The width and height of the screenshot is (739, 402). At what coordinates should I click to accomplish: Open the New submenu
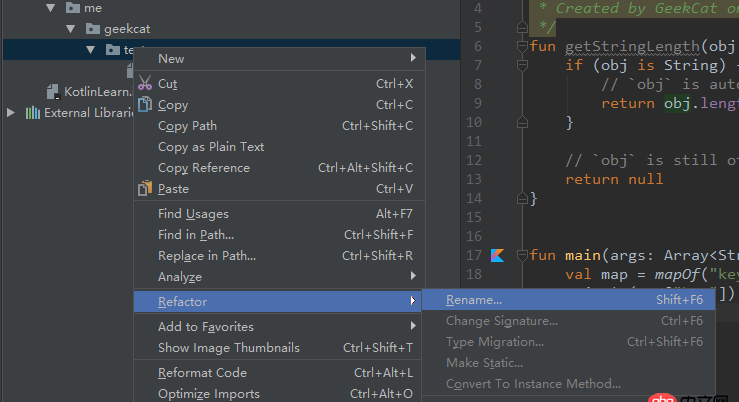click(x=171, y=59)
